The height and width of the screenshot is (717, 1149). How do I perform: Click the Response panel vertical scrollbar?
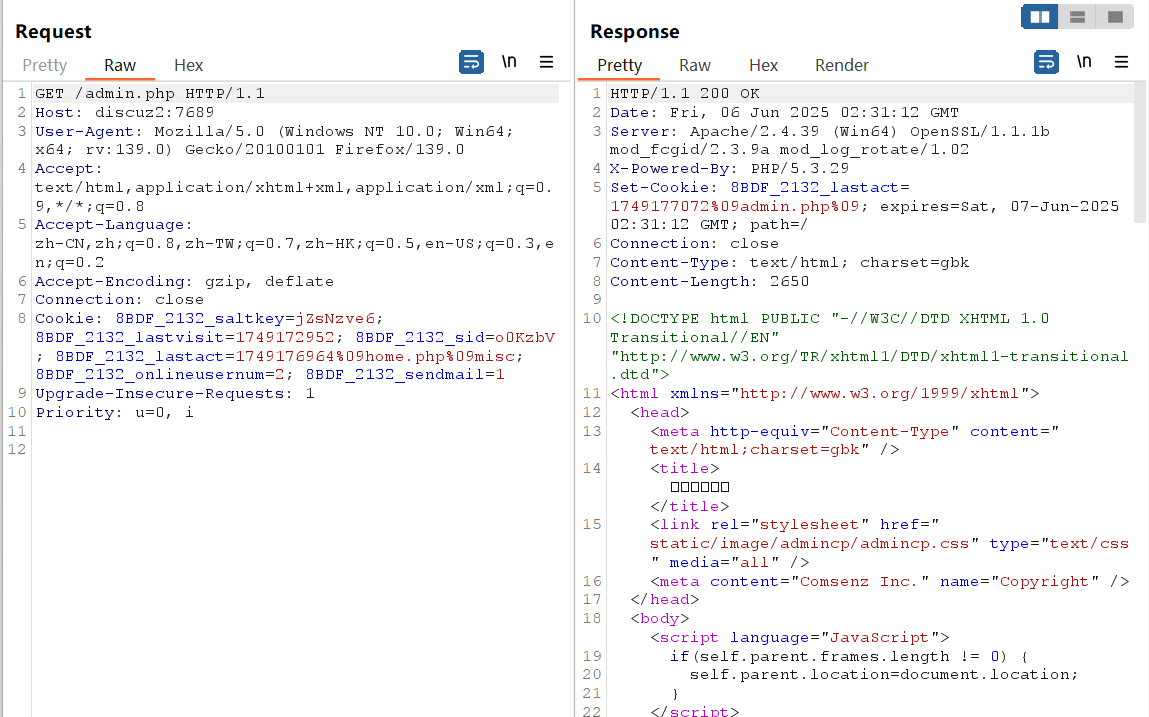coord(1139,152)
